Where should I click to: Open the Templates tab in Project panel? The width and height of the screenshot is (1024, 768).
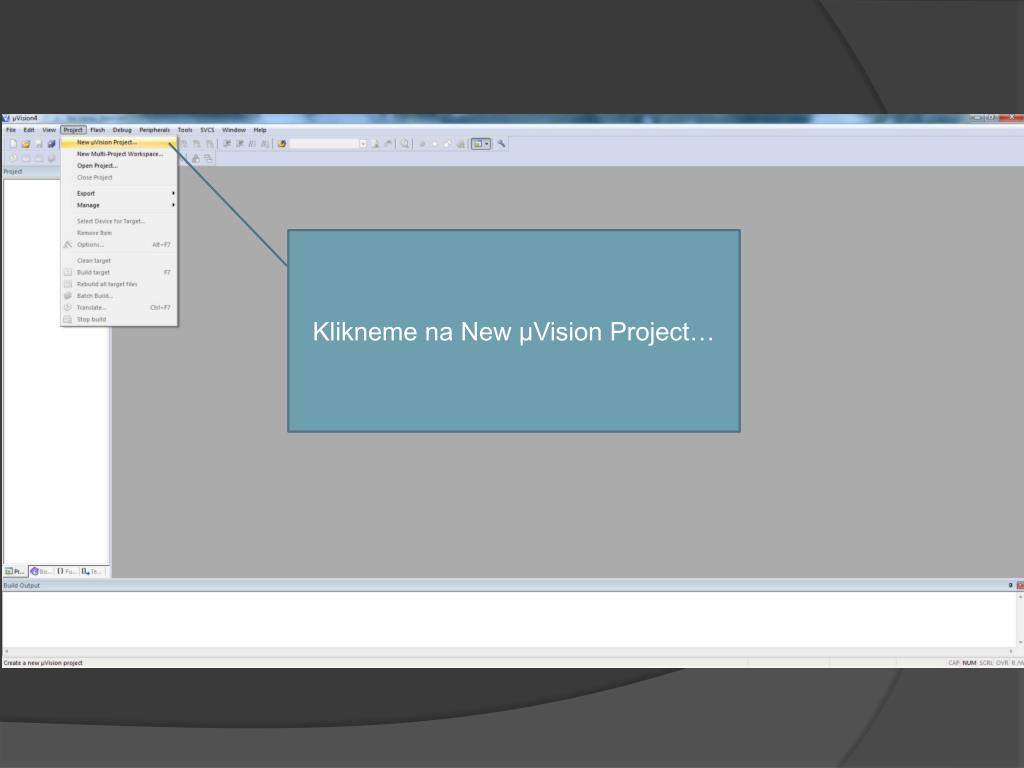point(92,571)
